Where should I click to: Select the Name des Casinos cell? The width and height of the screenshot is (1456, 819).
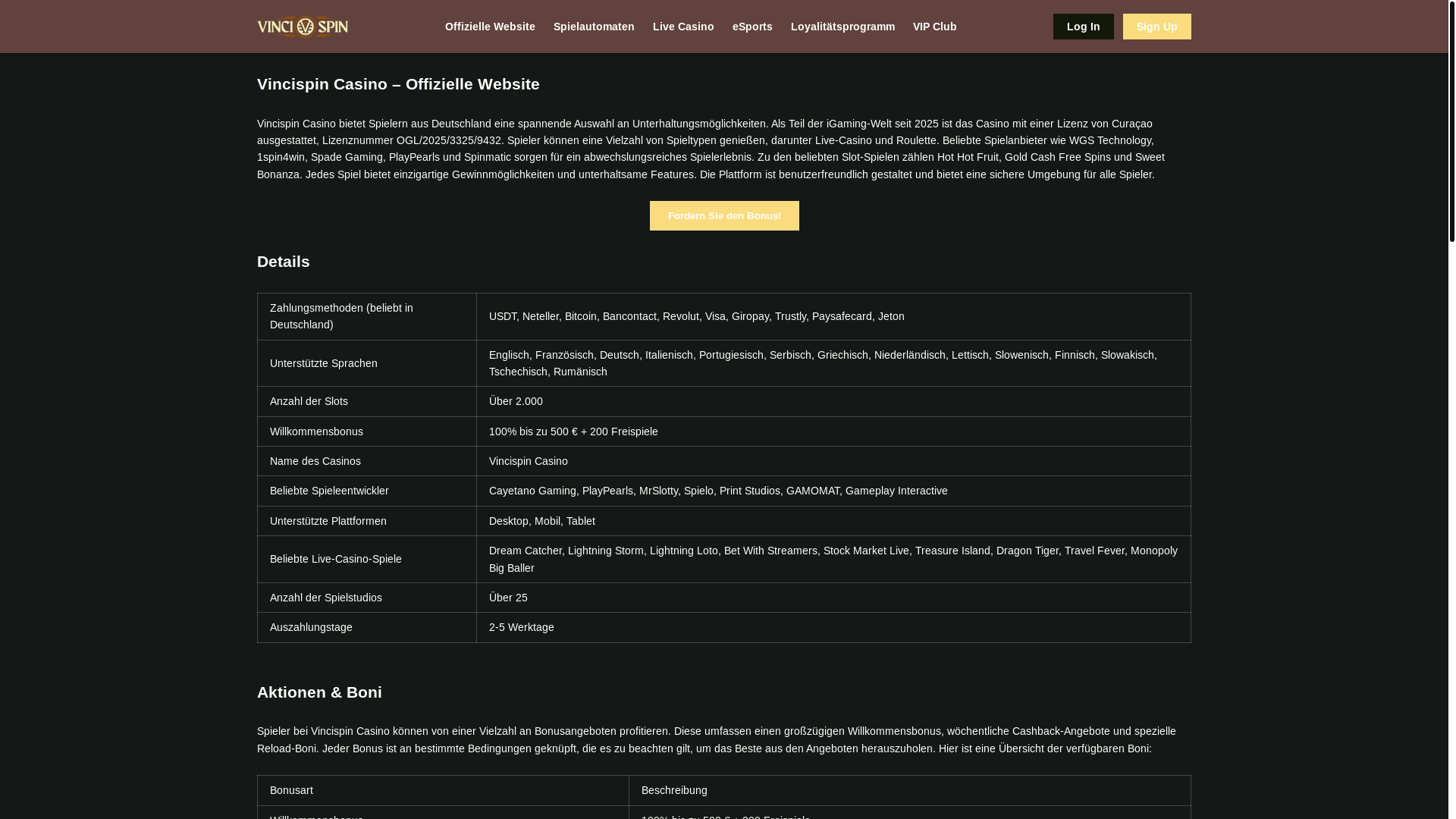pyautogui.click(x=367, y=461)
